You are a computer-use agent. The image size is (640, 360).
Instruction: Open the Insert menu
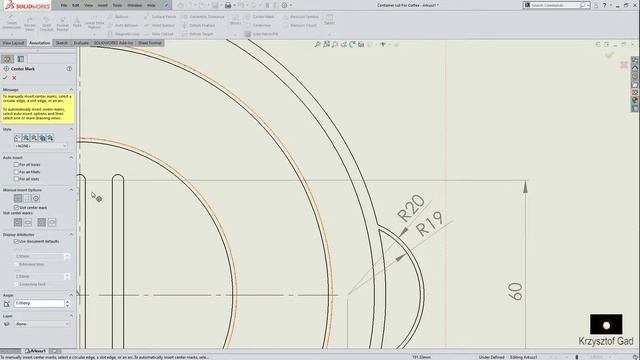point(103,5)
